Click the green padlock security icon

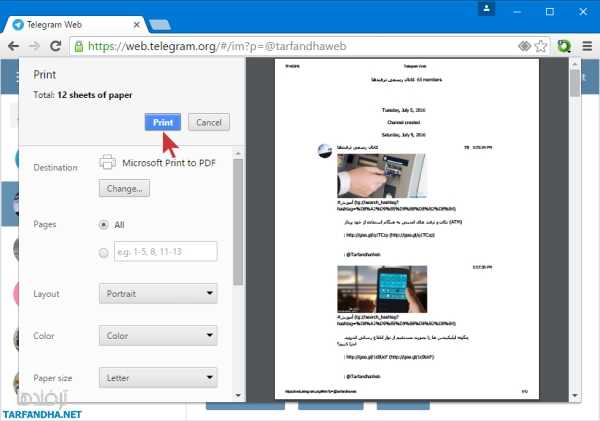click(79, 46)
